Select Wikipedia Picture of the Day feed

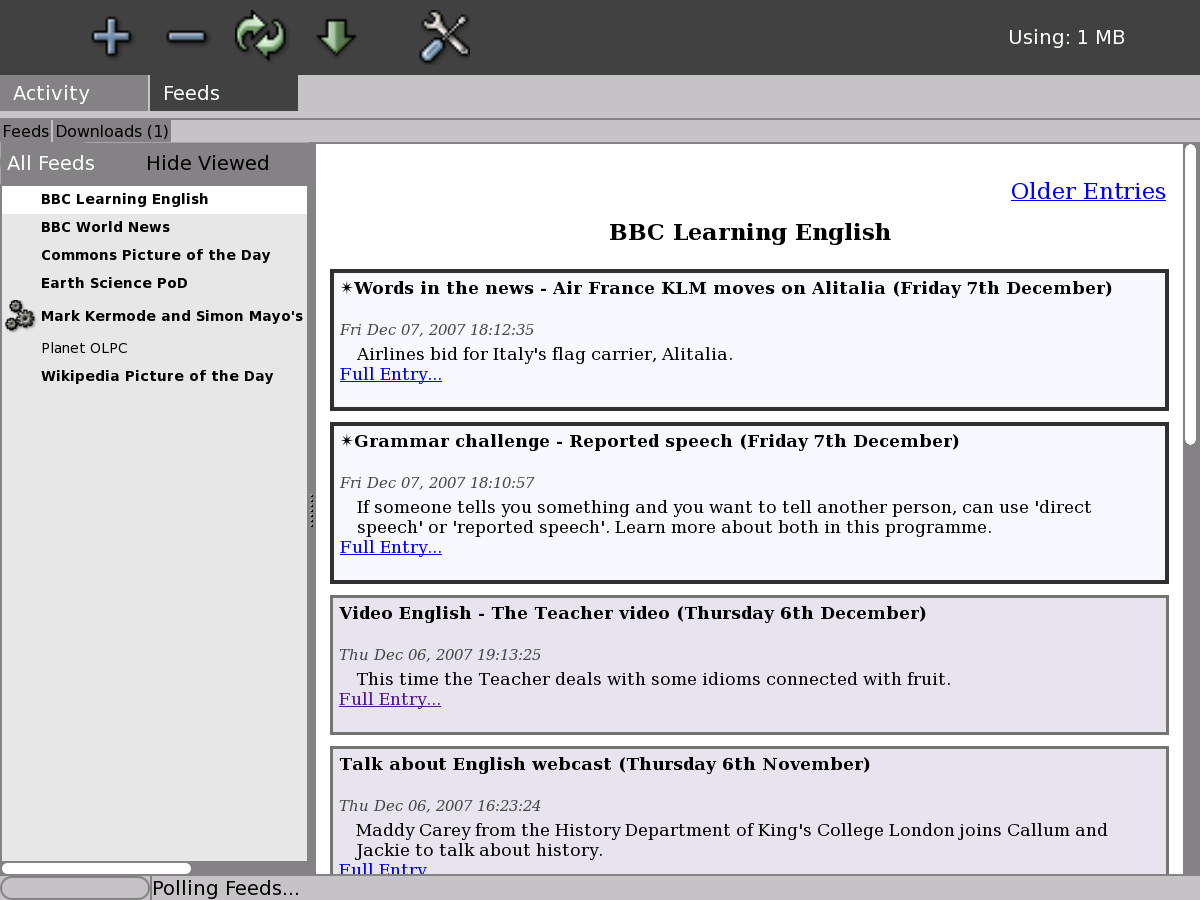[x=157, y=376]
